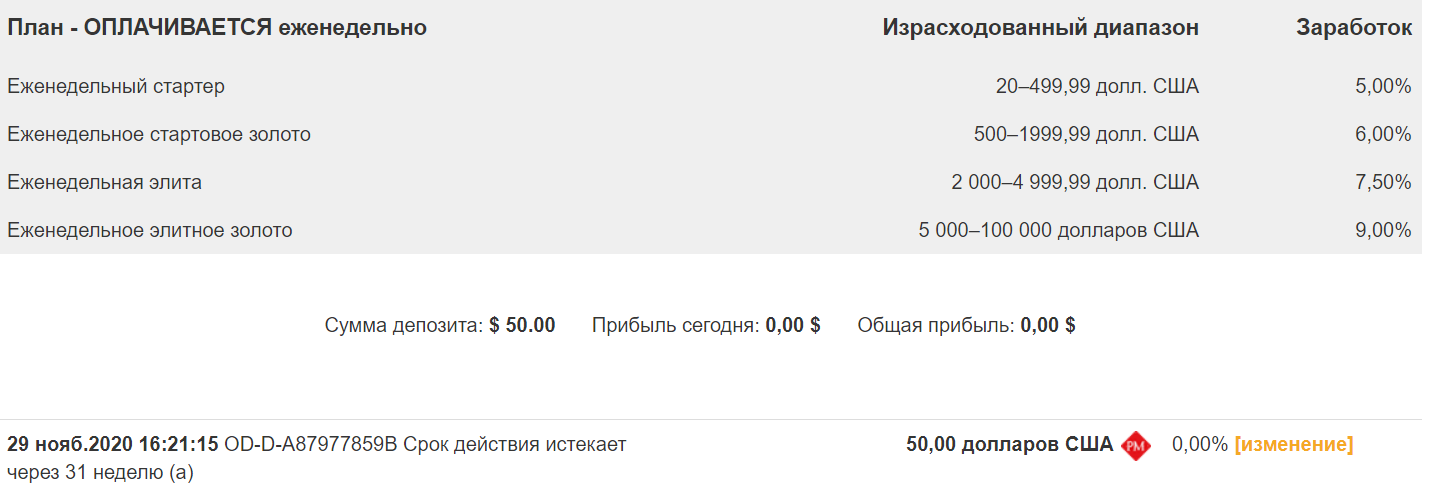
Task: Select the Еженедельный стартер plan row
Action: (x=116, y=87)
